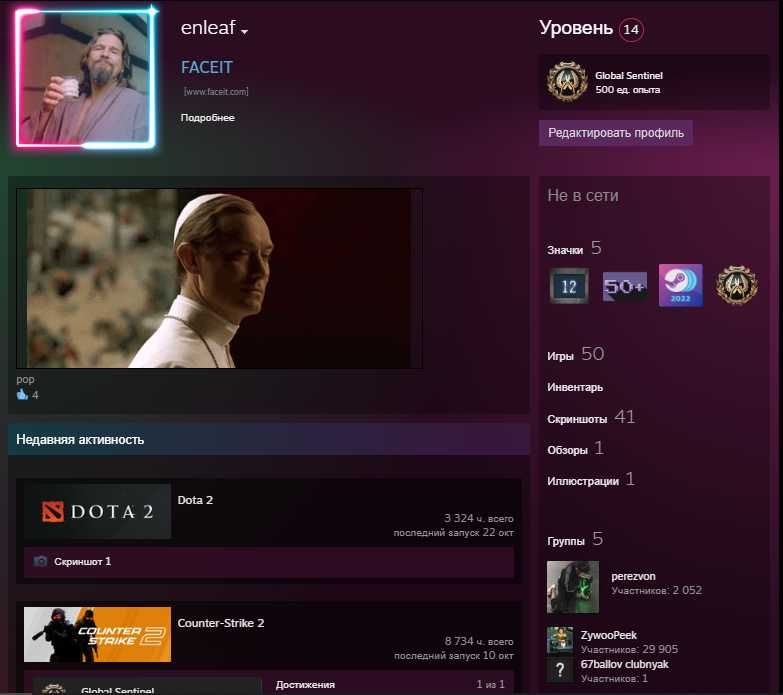This screenshot has width=783, height=695.
Task: Open the level 14 badge circle
Action: pyautogui.click(x=631, y=29)
